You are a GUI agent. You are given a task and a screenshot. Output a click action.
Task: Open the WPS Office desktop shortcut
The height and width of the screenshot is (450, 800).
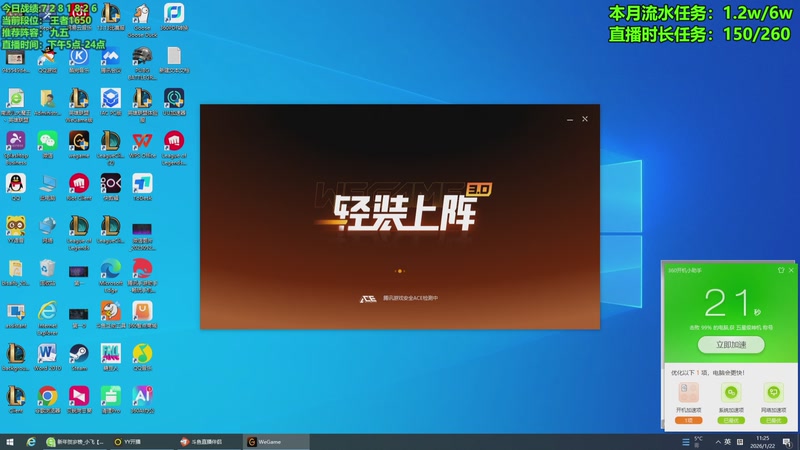[x=142, y=144]
